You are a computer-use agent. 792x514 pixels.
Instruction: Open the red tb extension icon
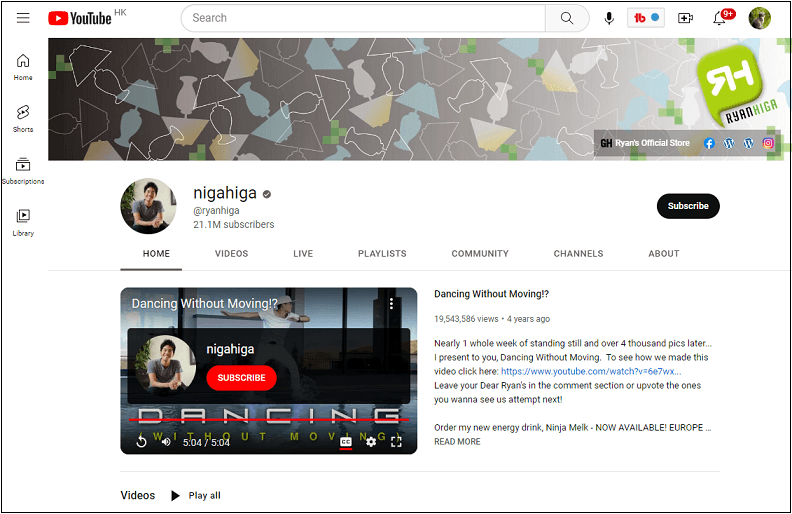646,18
